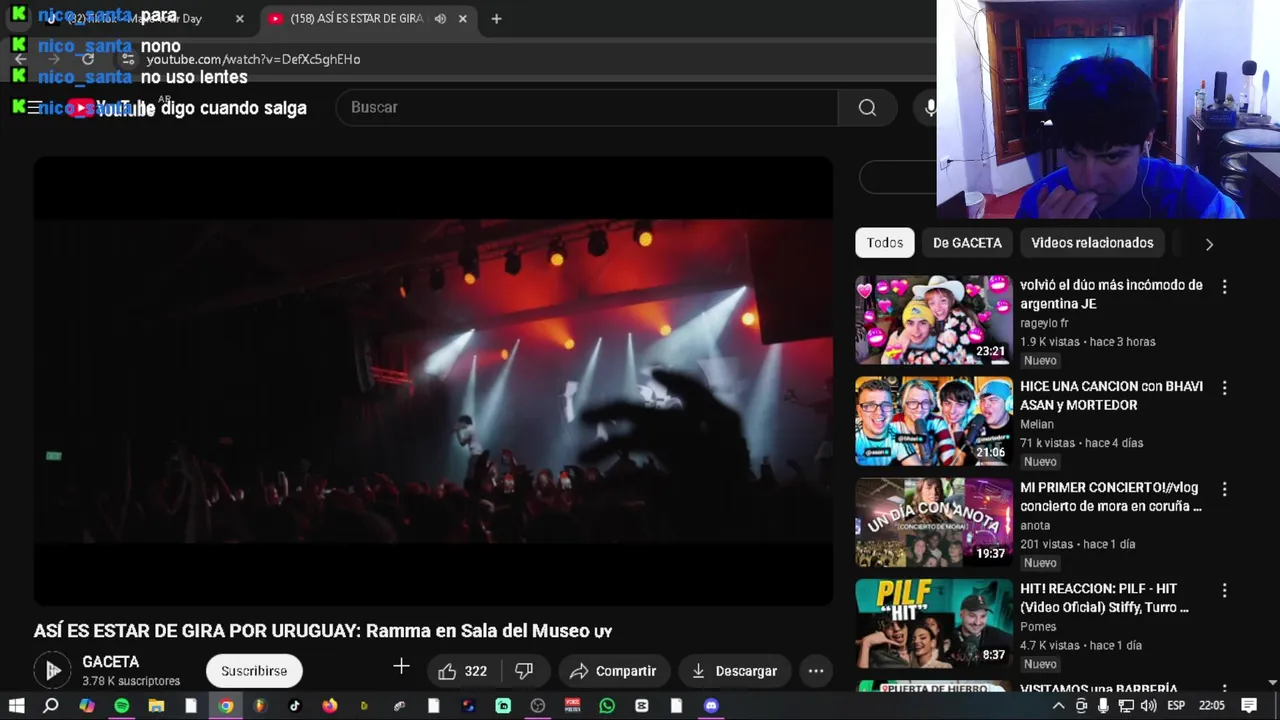Screen dimensions: 1280x720
Task: Open more actions ellipsis under video
Action: point(816,671)
